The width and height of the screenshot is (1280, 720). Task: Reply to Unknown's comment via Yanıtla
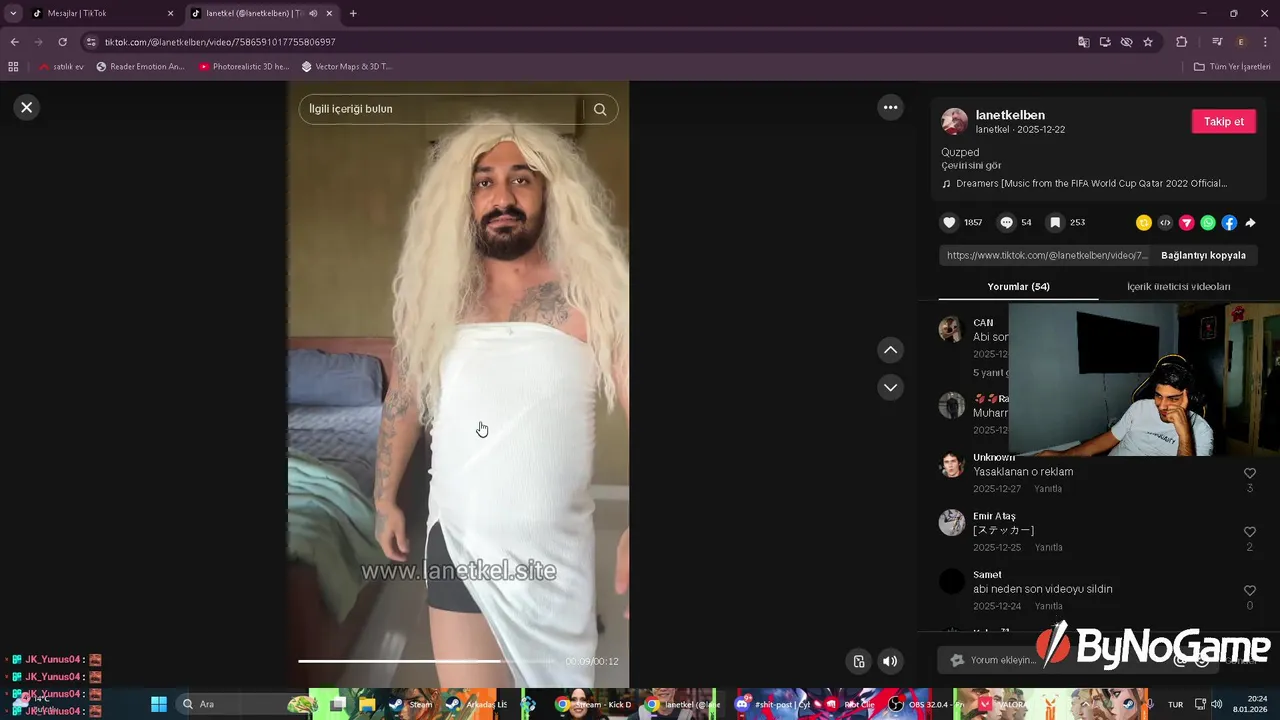click(1048, 489)
